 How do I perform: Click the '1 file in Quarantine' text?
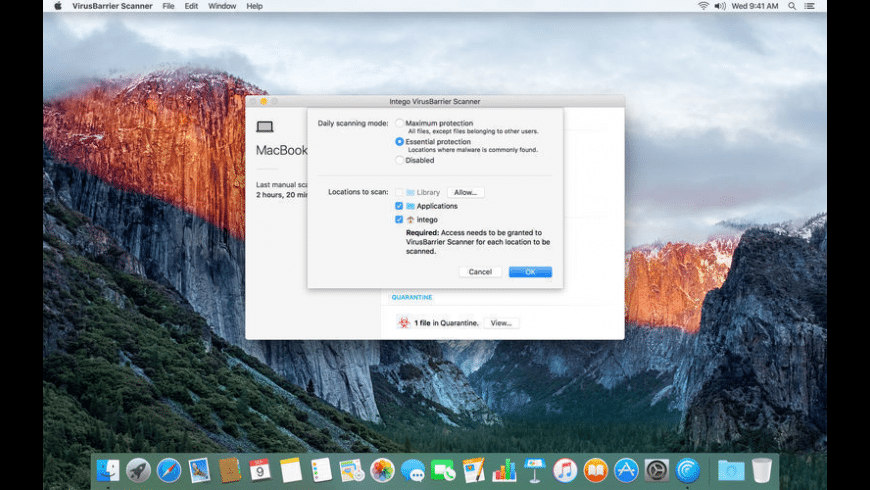[446, 323]
